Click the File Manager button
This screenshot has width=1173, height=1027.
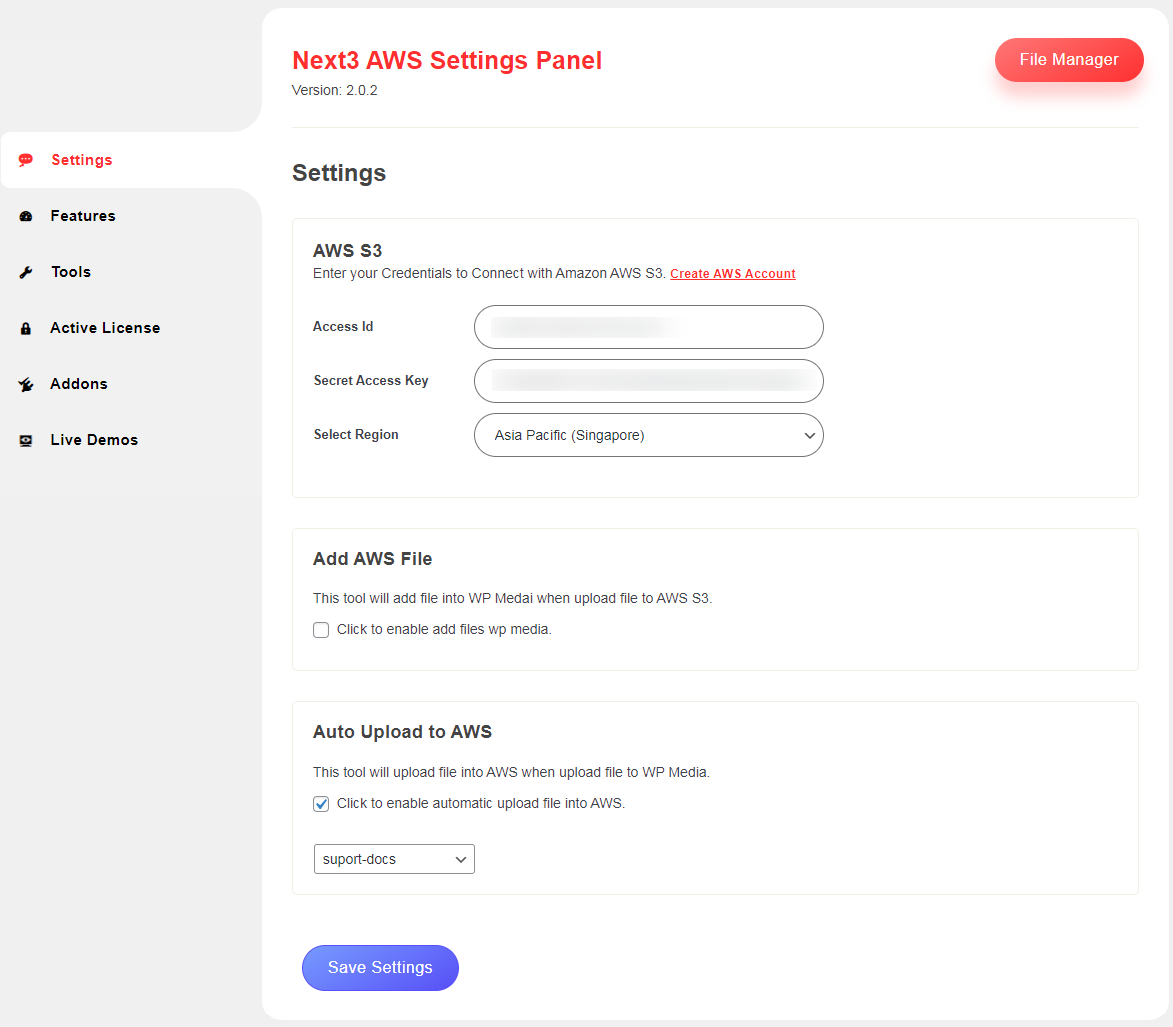[x=1069, y=60]
